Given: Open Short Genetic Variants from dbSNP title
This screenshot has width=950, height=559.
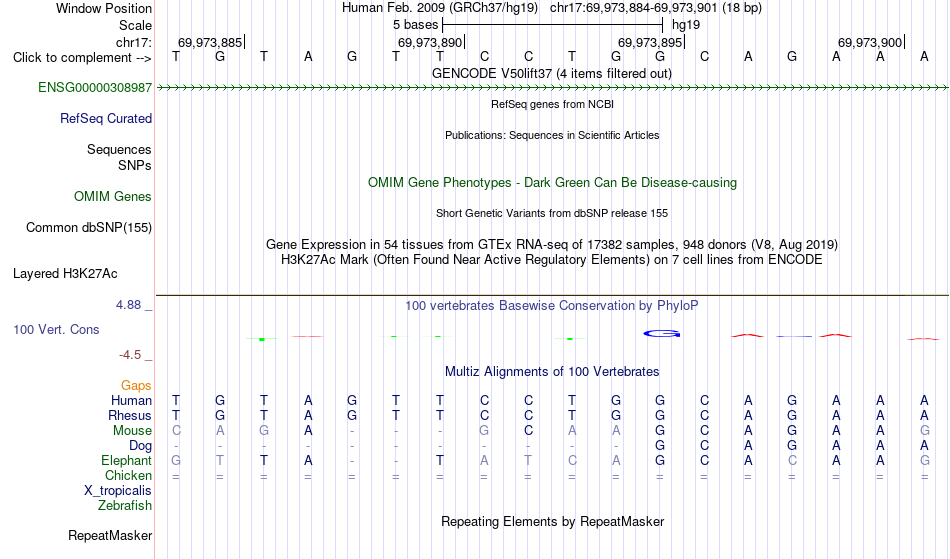Looking at the screenshot, I should pyautogui.click(x=552, y=213).
